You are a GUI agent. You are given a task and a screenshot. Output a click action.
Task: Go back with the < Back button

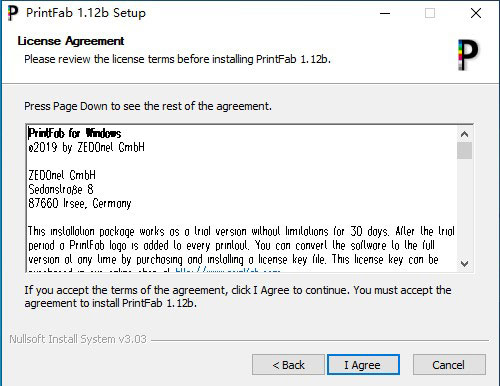(288, 365)
